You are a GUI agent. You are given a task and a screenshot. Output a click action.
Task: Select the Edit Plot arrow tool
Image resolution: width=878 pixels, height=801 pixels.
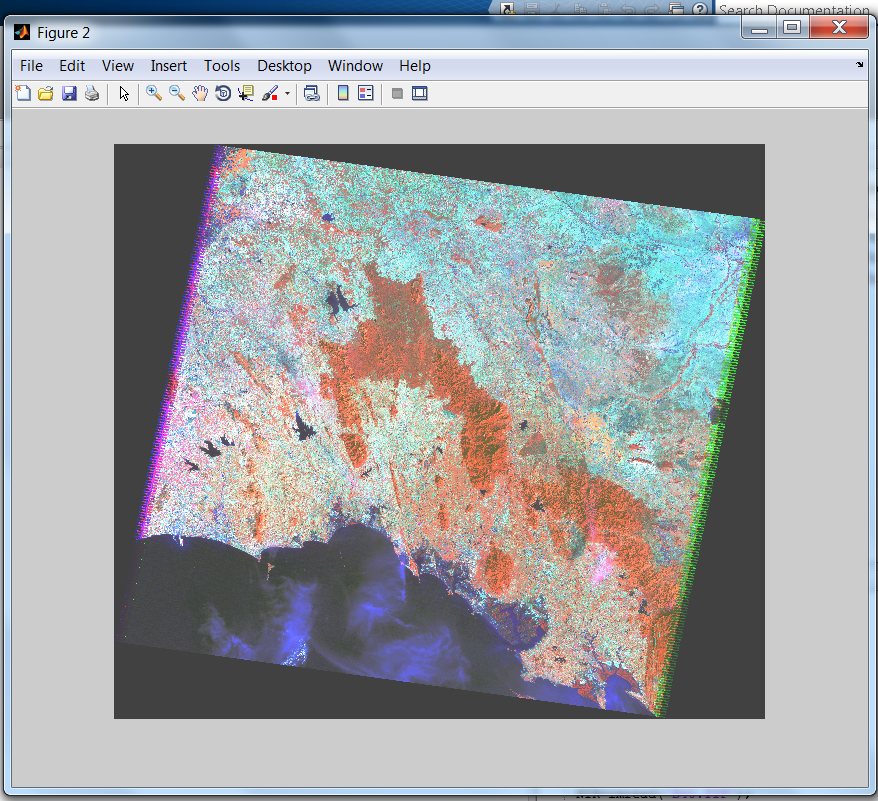(x=123, y=92)
